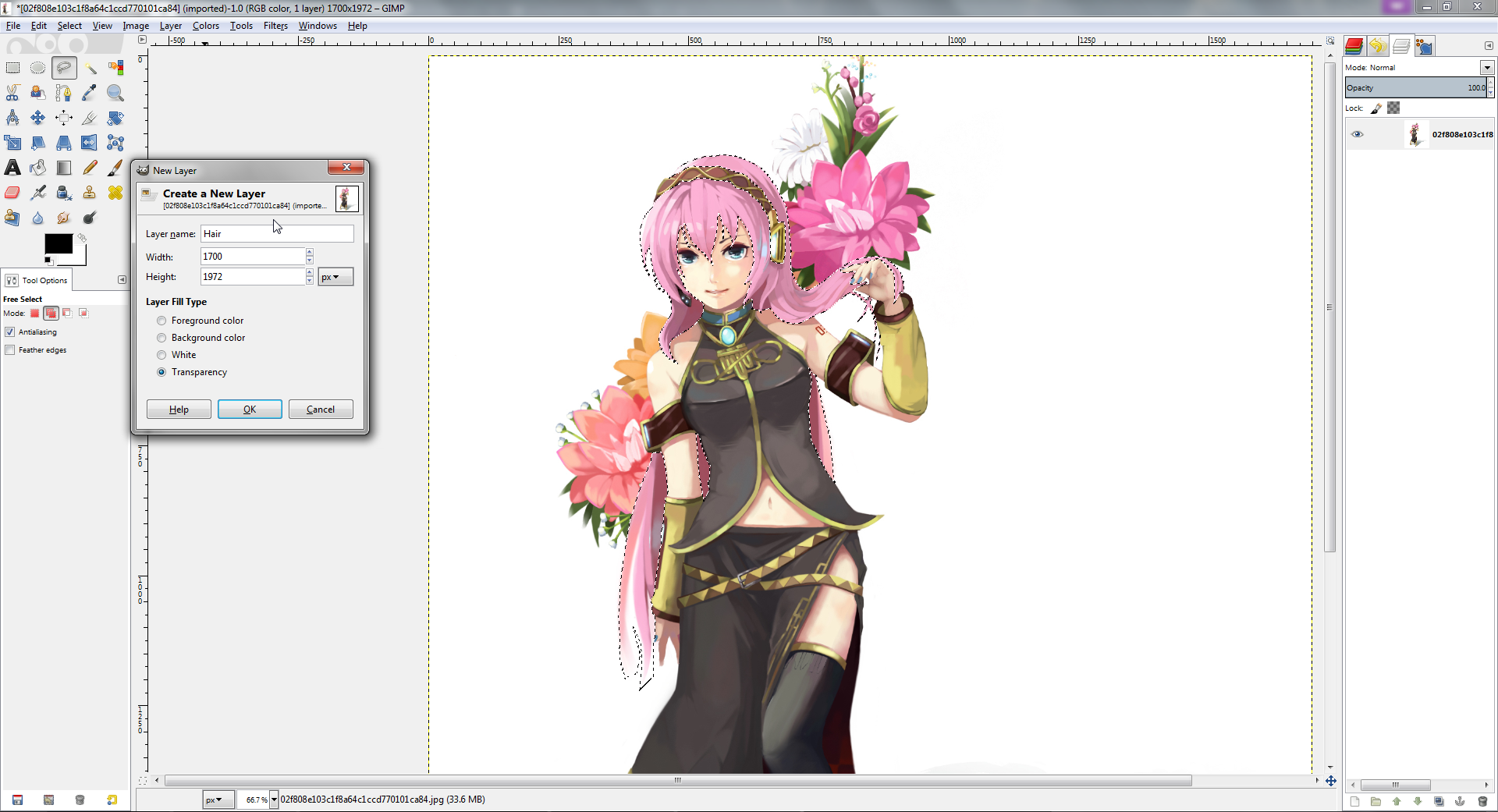Image resolution: width=1498 pixels, height=812 pixels.
Task: Select the Ellipse Select tool
Action: [x=38, y=68]
